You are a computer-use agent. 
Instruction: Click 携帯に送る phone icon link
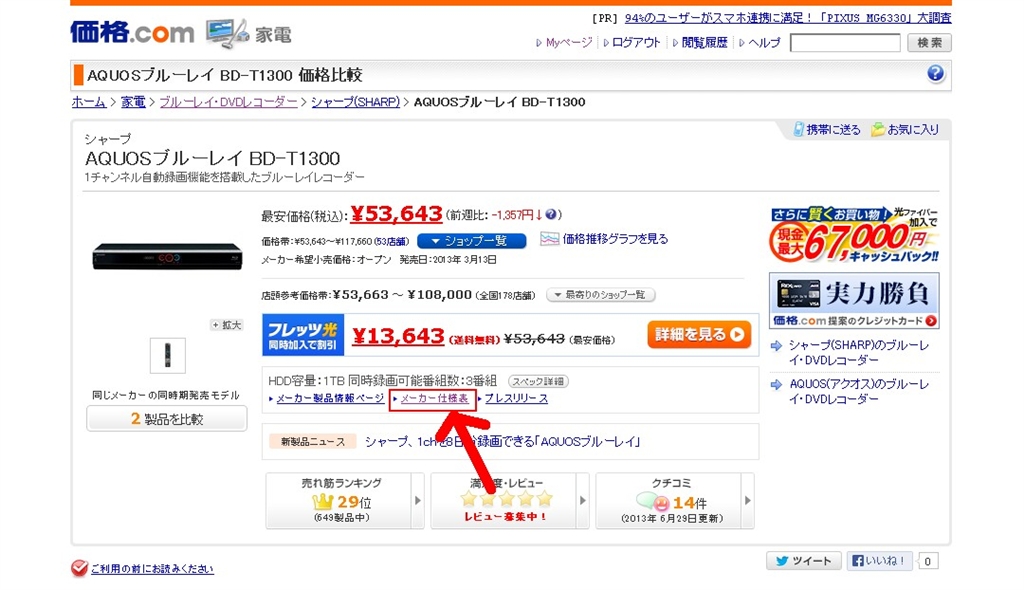(827, 129)
